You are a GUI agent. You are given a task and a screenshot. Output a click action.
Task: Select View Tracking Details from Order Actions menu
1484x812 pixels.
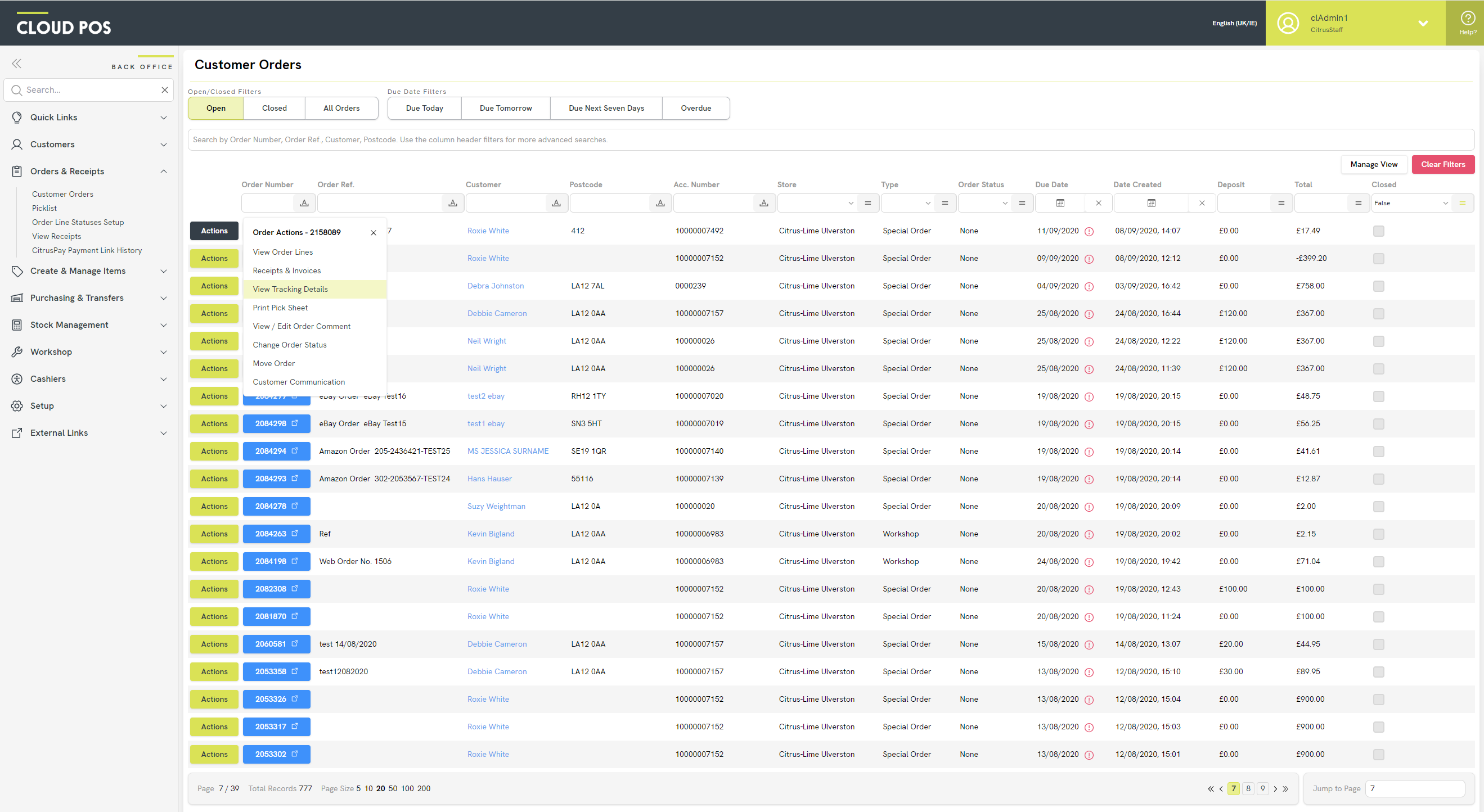290,289
